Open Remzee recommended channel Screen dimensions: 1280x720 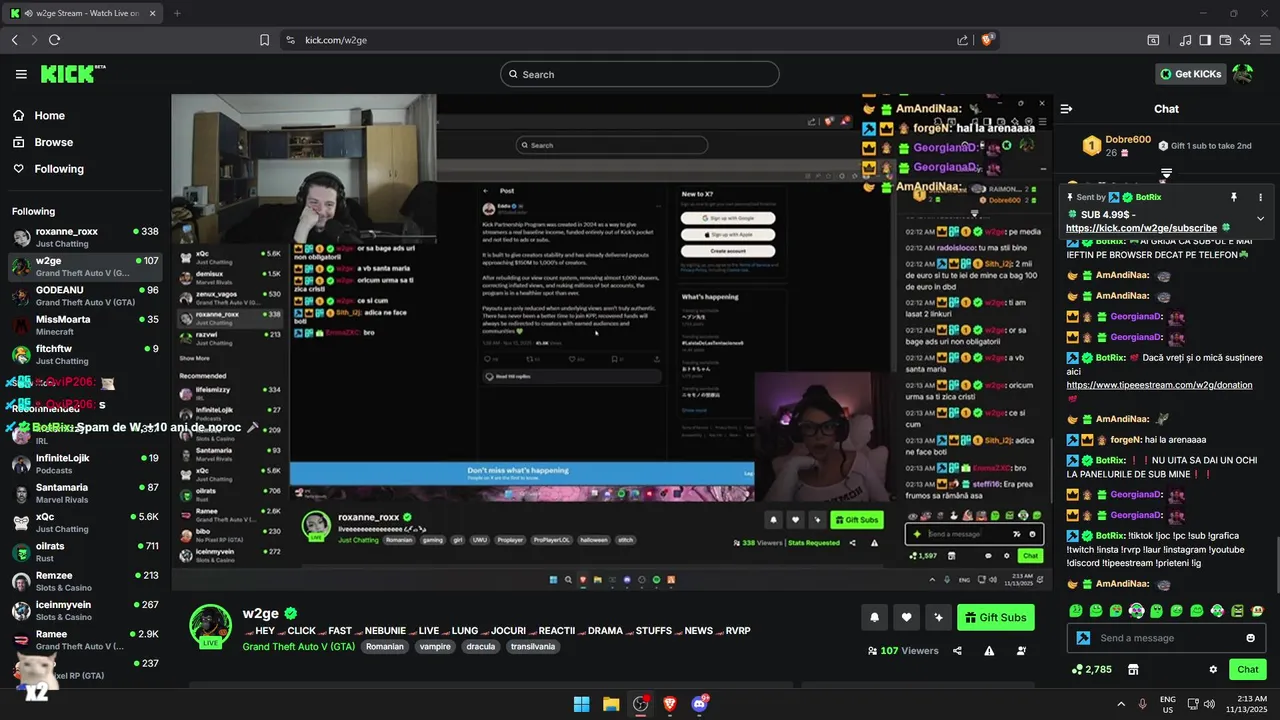[x=85, y=581]
